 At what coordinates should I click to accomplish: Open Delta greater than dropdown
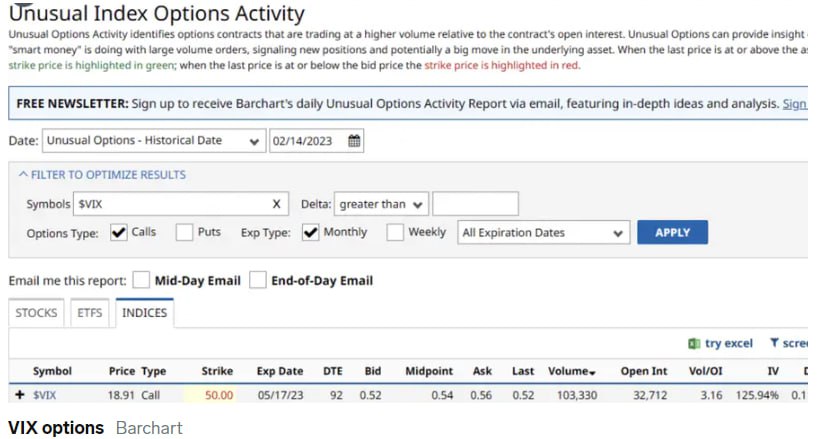pos(381,204)
